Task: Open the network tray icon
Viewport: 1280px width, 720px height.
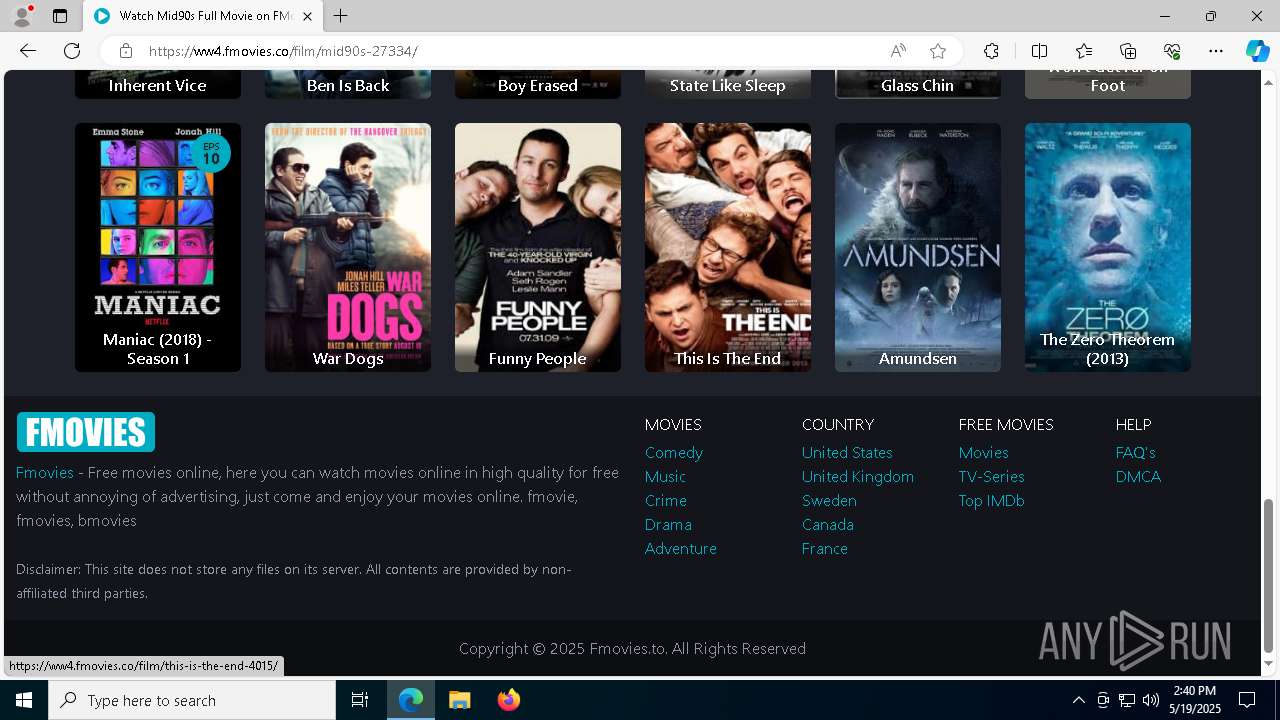Action: 1127,700
